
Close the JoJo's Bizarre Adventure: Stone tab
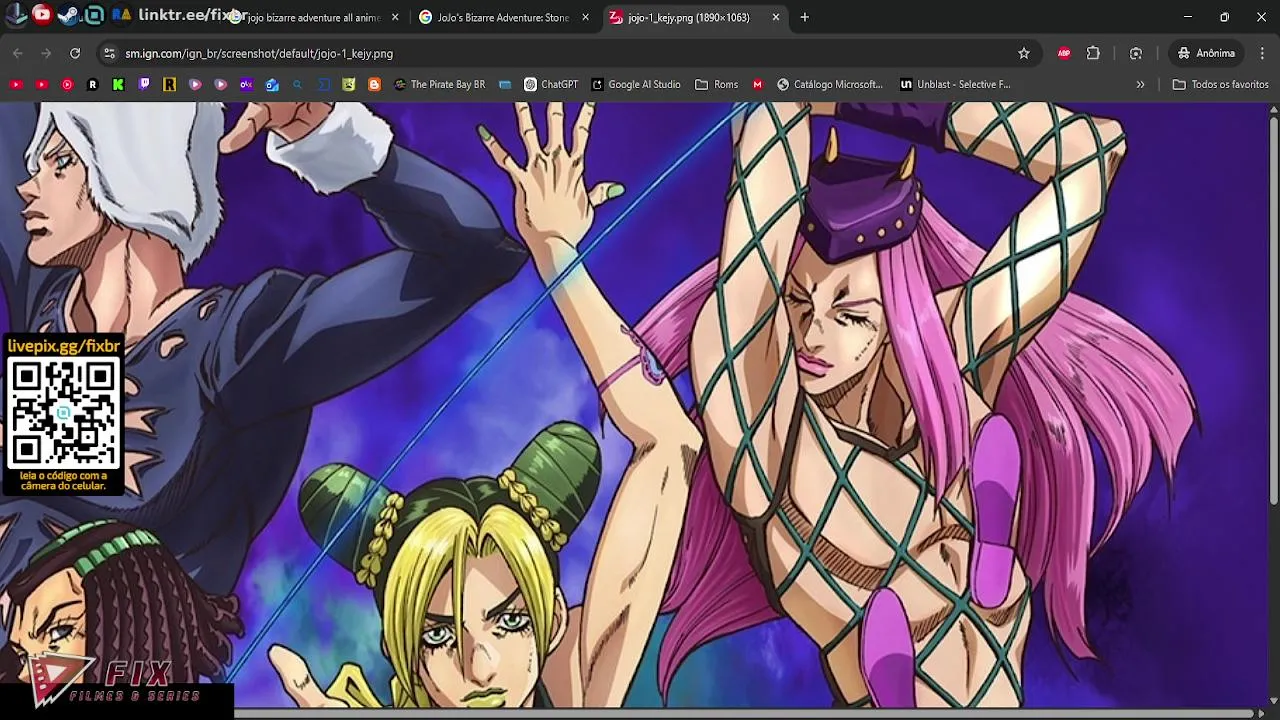coord(586,17)
